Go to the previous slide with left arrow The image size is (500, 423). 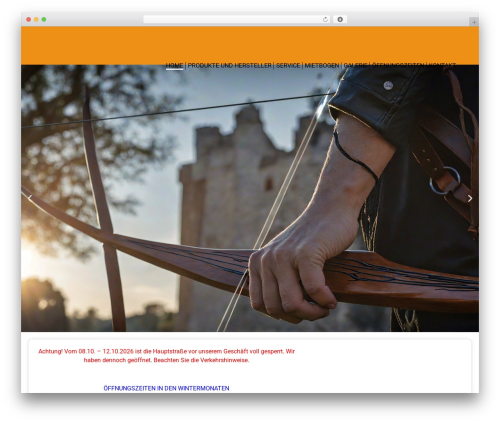click(30, 198)
